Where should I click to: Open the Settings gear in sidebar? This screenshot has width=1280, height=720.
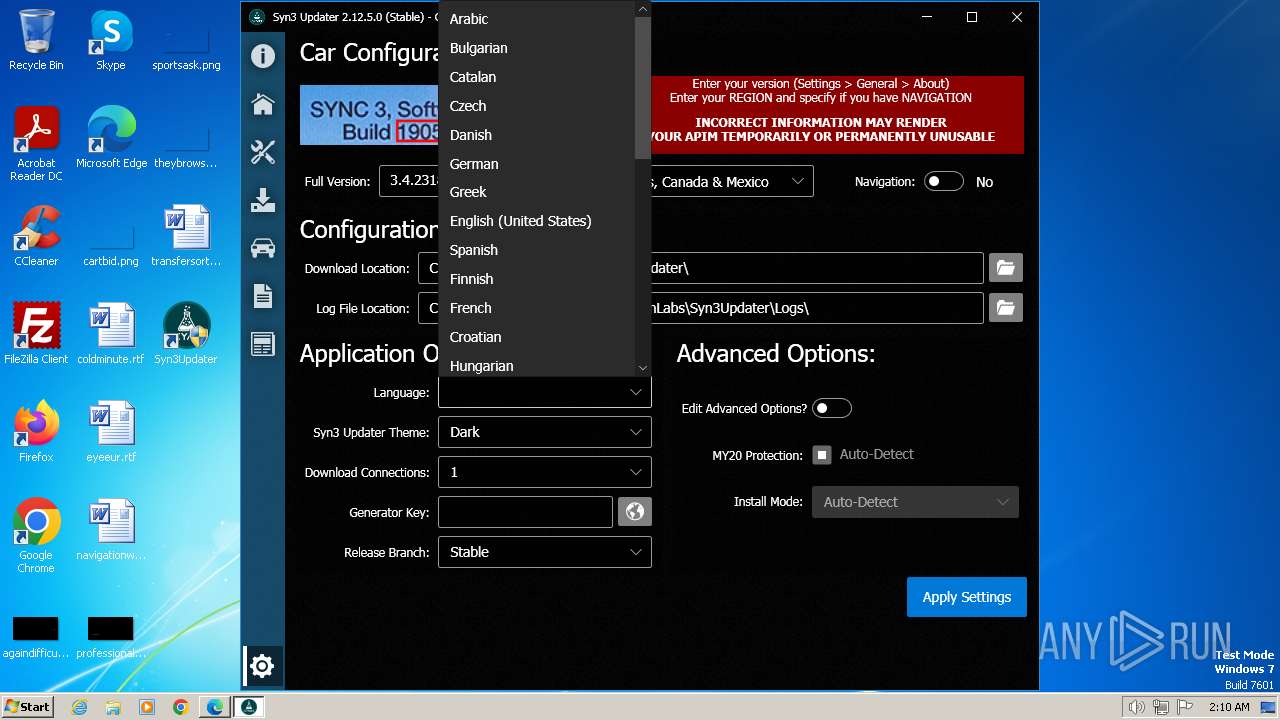(x=262, y=665)
